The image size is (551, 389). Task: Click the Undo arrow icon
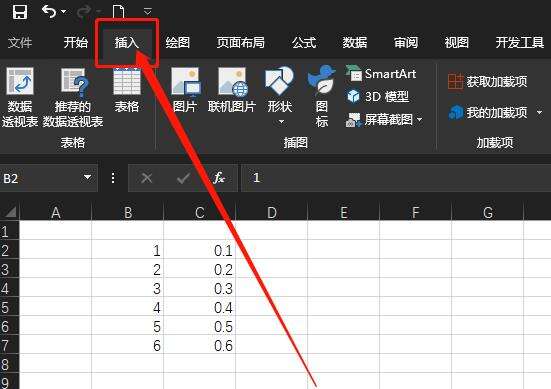point(49,11)
